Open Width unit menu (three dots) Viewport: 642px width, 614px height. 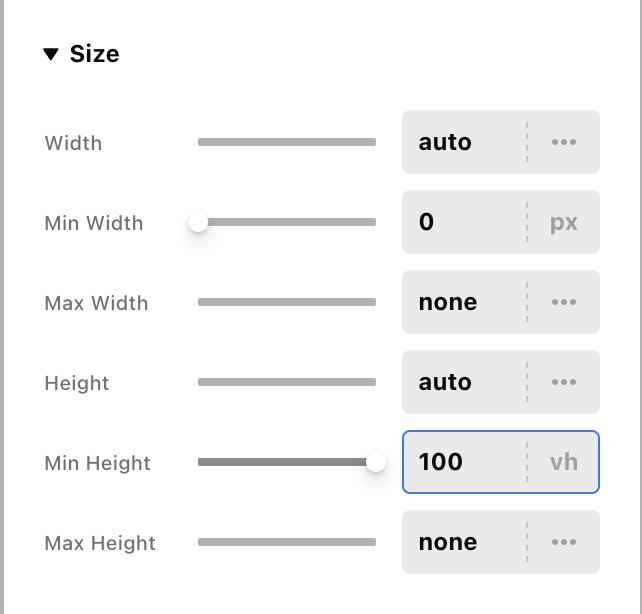[x=564, y=142]
